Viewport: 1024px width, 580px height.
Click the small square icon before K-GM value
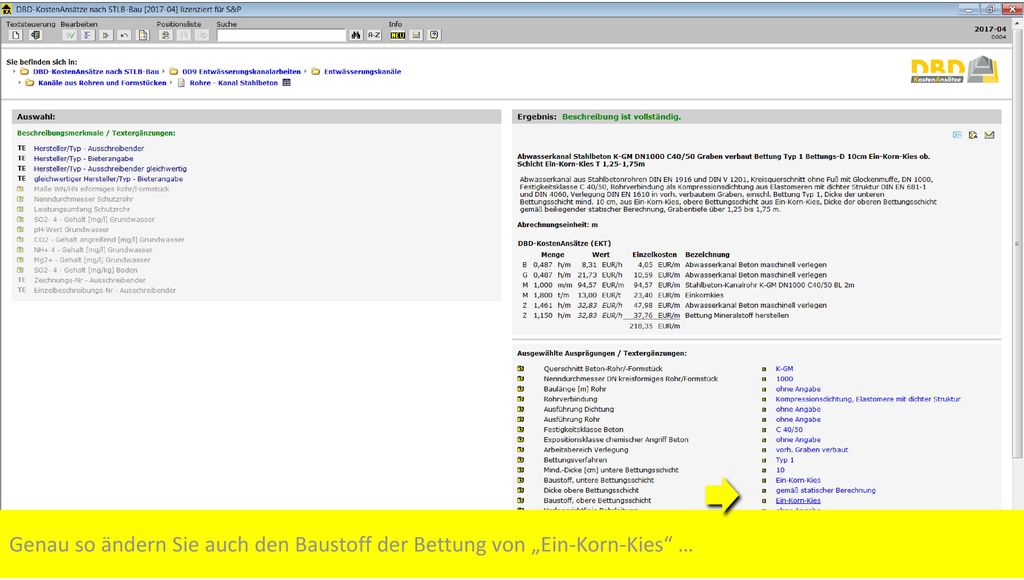point(764,369)
